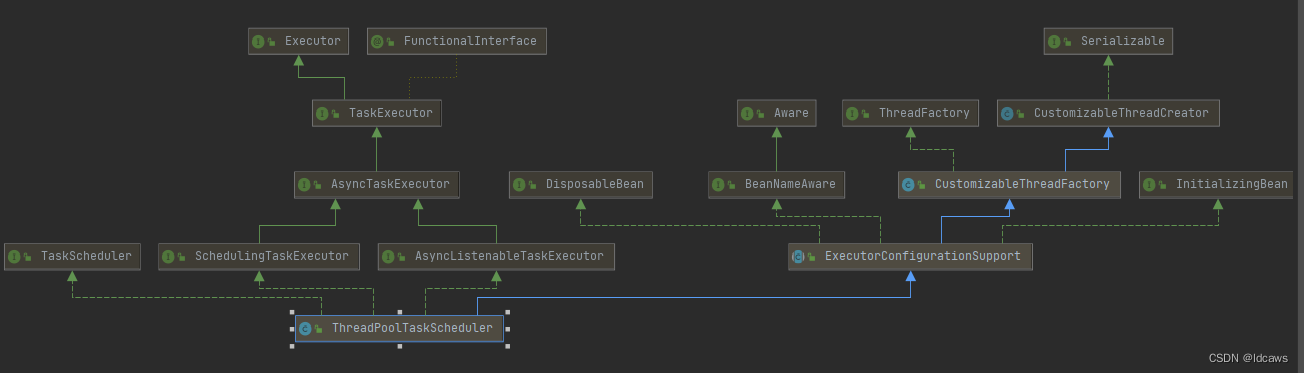The width and height of the screenshot is (1304, 373).
Task: Select the "CustomizableThreadFactory" label text
Action: tap(1022, 185)
